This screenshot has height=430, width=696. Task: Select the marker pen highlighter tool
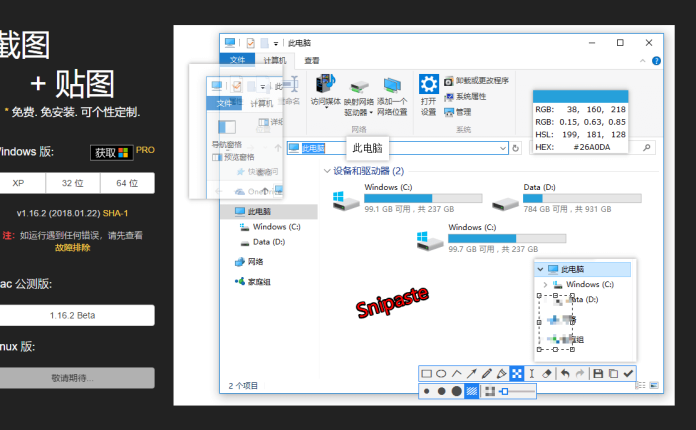502,374
